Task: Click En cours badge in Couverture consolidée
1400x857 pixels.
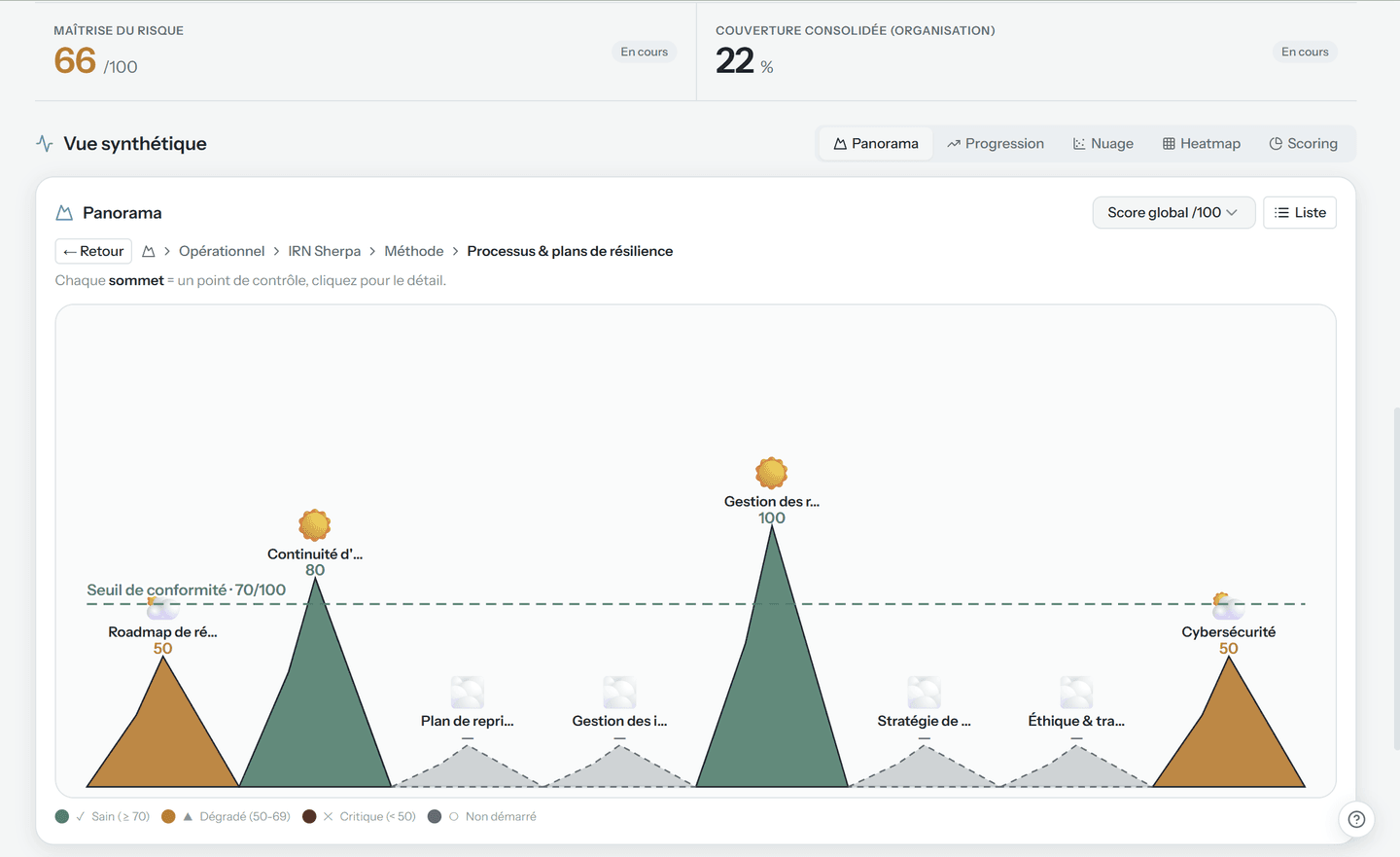Action: (1305, 52)
